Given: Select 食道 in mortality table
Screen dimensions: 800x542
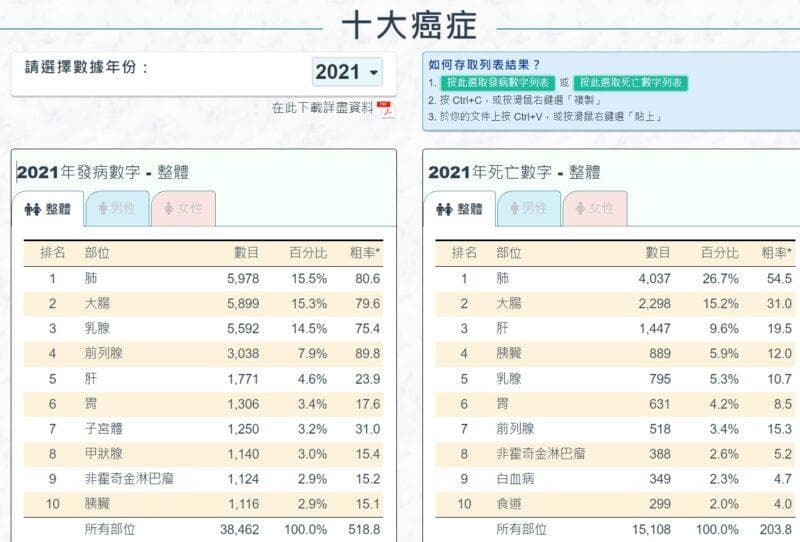Looking at the screenshot, I should (x=509, y=504).
